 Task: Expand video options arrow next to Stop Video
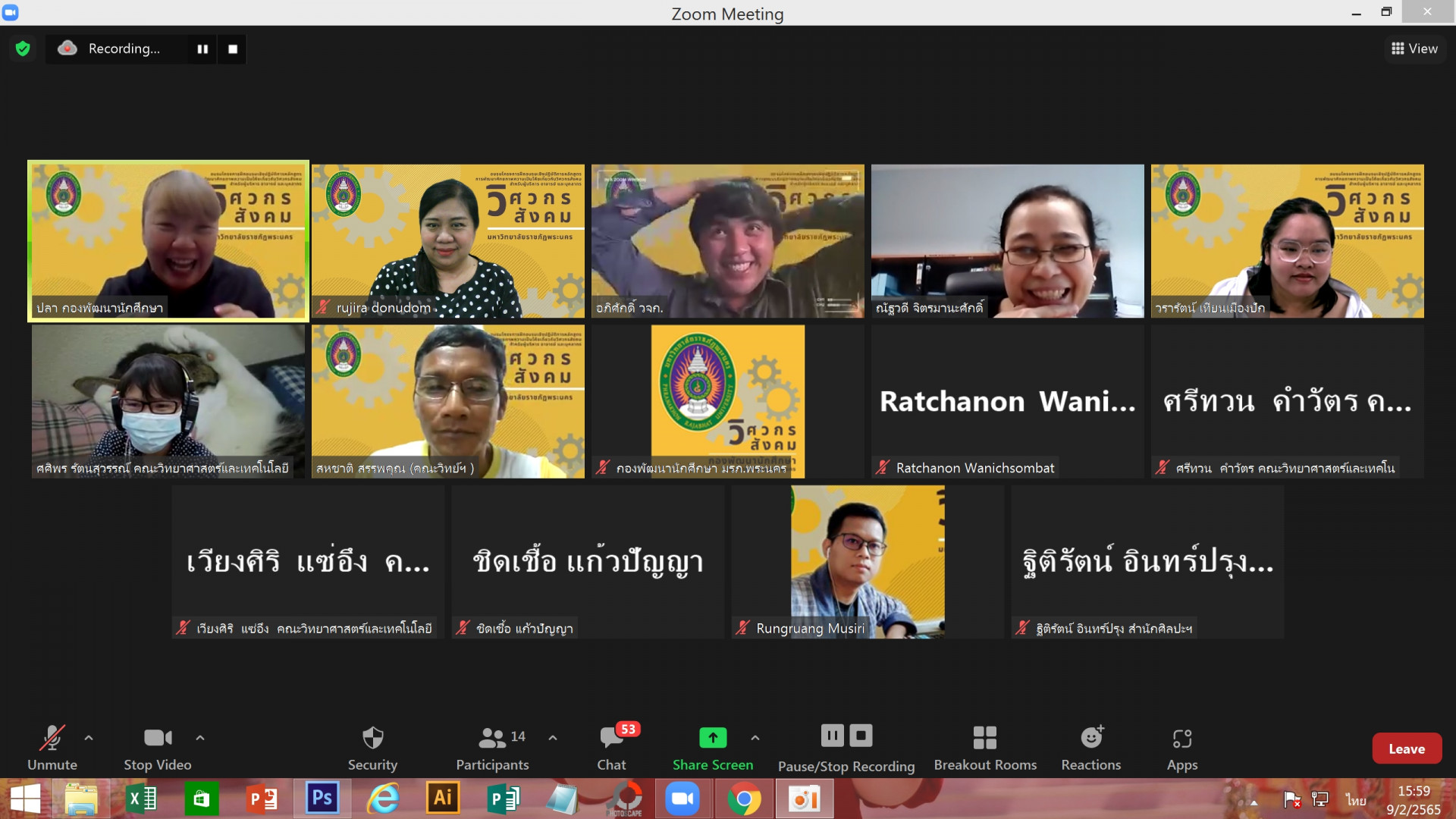pyautogui.click(x=200, y=737)
